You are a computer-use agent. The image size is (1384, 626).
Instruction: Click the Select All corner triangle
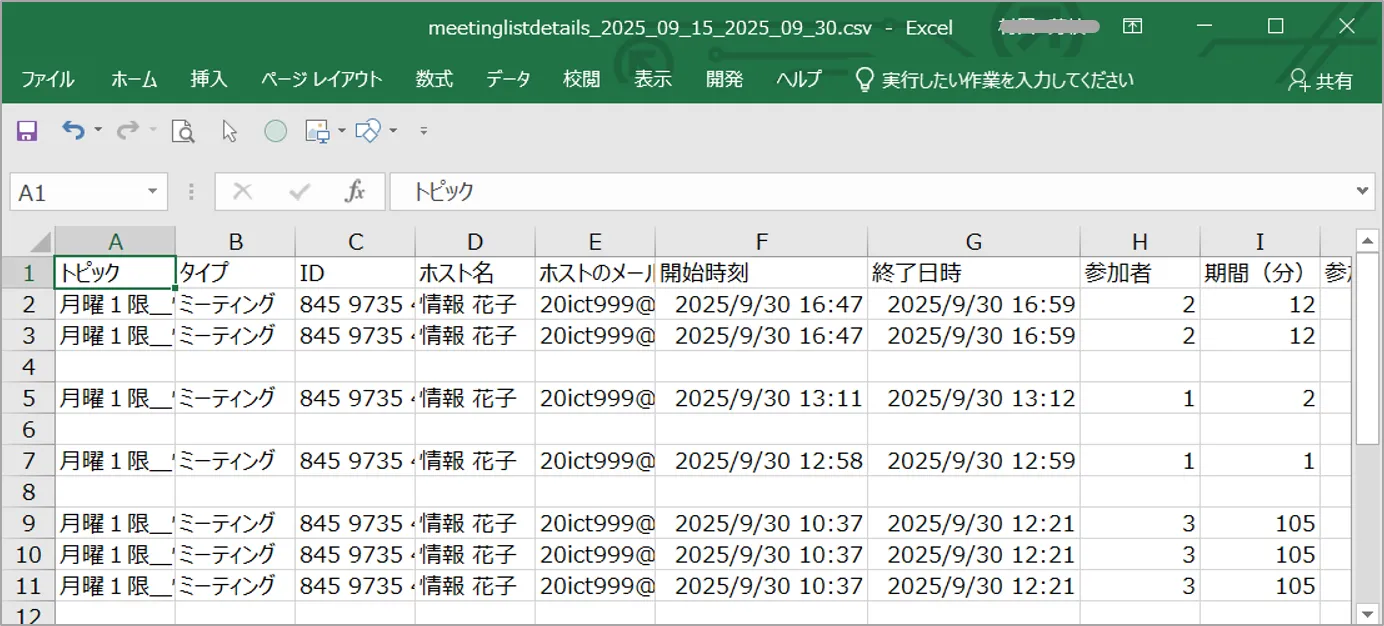click(40, 242)
